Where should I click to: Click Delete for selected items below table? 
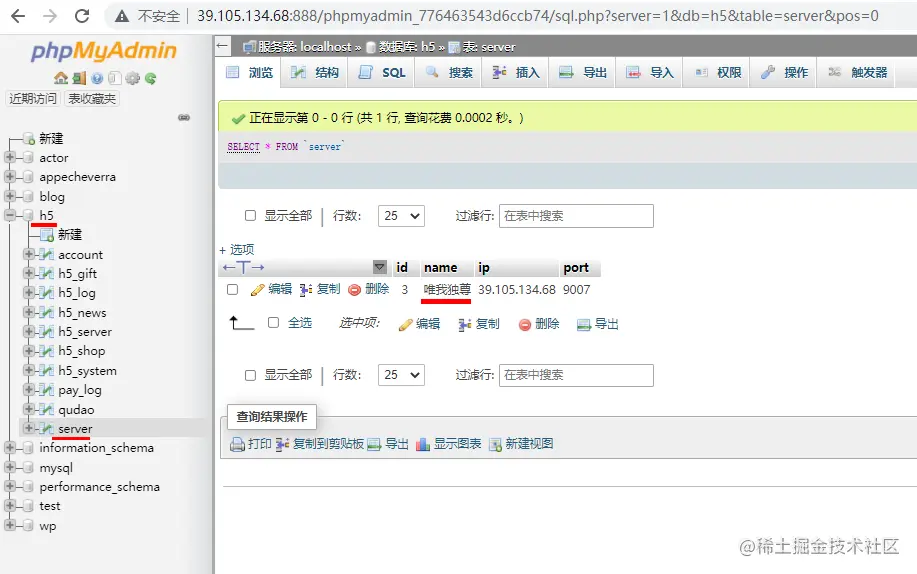click(539, 324)
